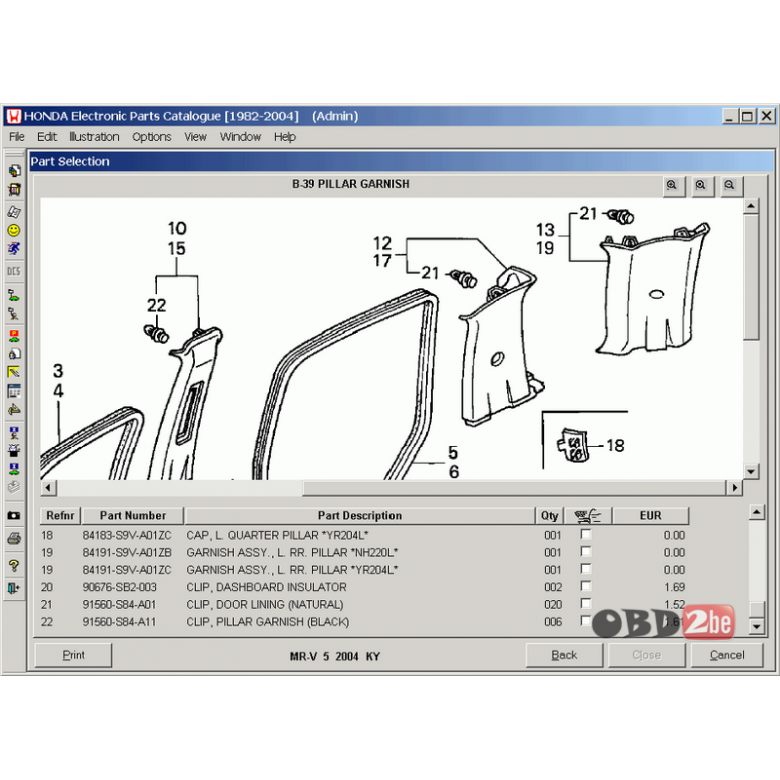Click the page with magnifier icon
The height and width of the screenshot is (780, 780).
[x=14, y=354]
